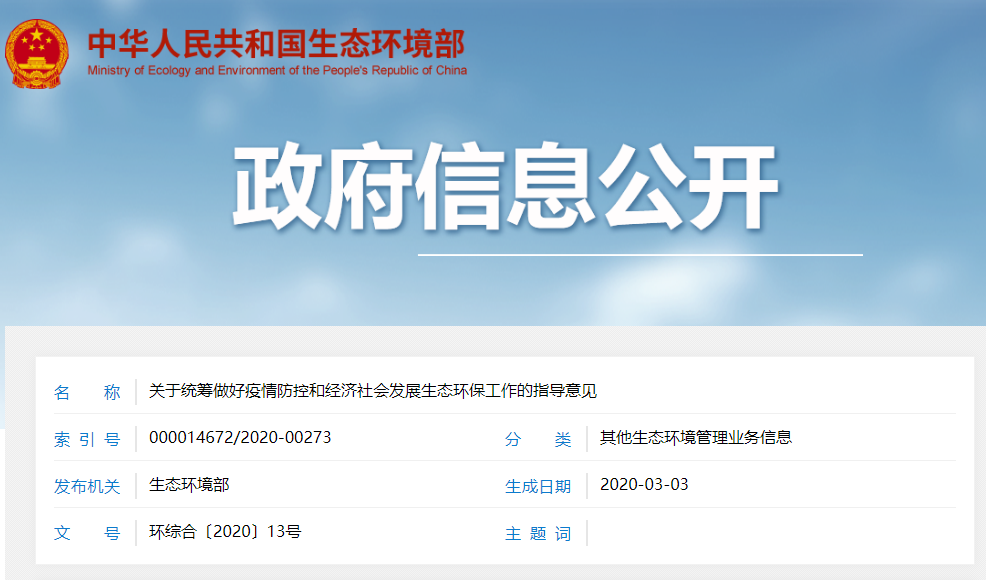The height and width of the screenshot is (580, 986).
Task: Select index number 000014672/2020-00273
Action: coord(240,438)
